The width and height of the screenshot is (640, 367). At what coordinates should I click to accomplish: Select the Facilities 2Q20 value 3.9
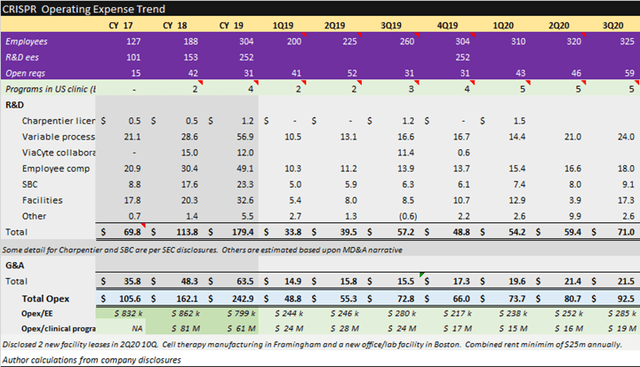click(x=575, y=200)
